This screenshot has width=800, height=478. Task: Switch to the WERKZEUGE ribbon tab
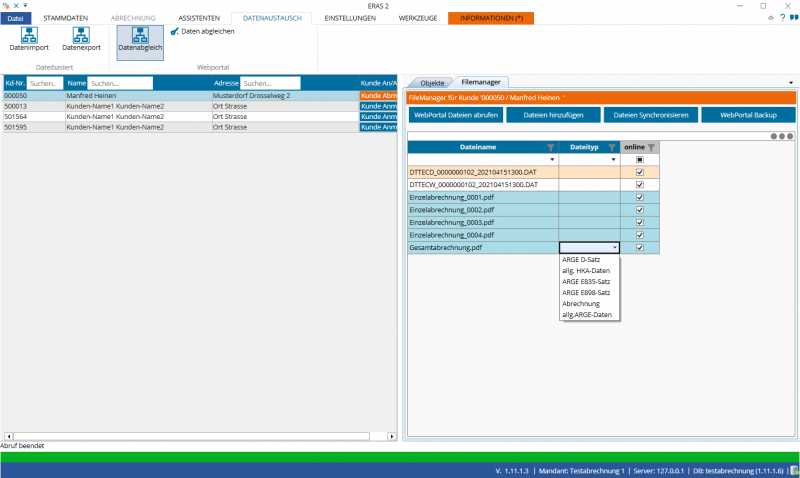pyautogui.click(x=418, y=18)
